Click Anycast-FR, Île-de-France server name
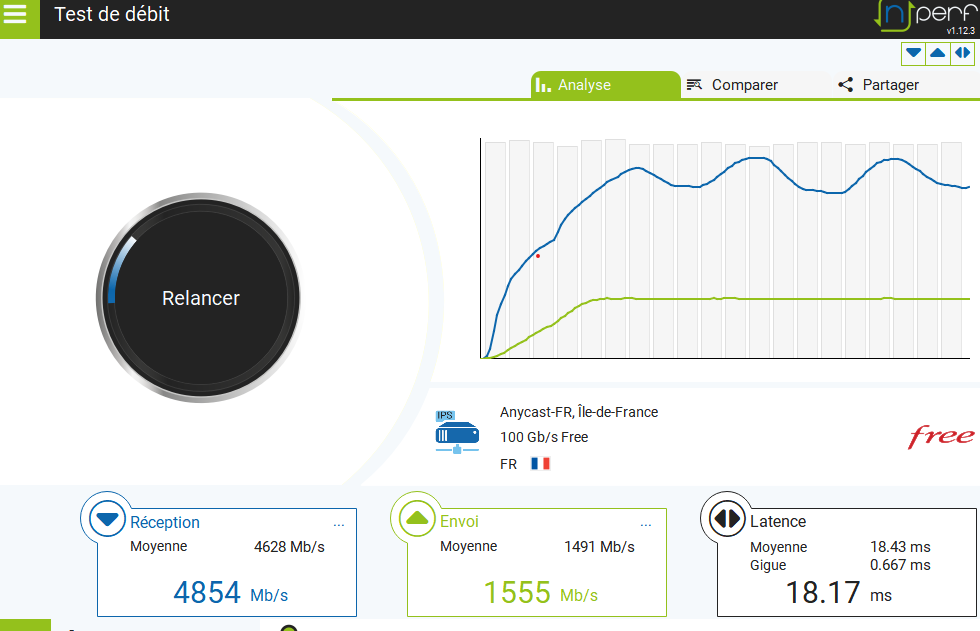 [578, 412]
